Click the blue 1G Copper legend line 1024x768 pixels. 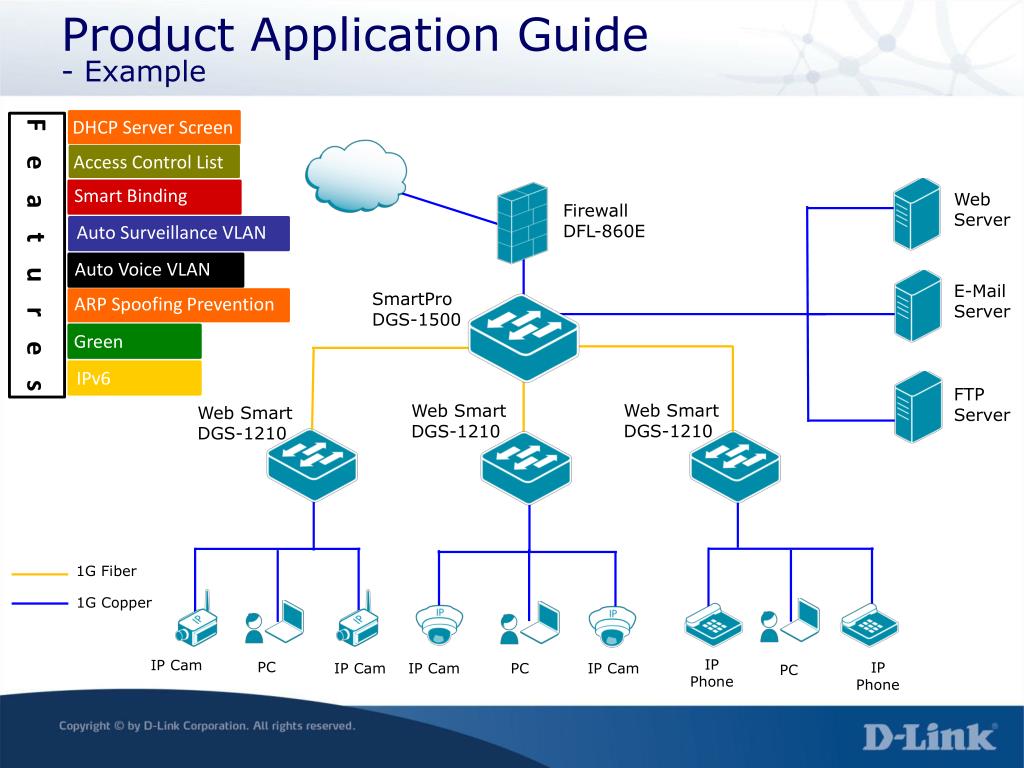point(39,603)
